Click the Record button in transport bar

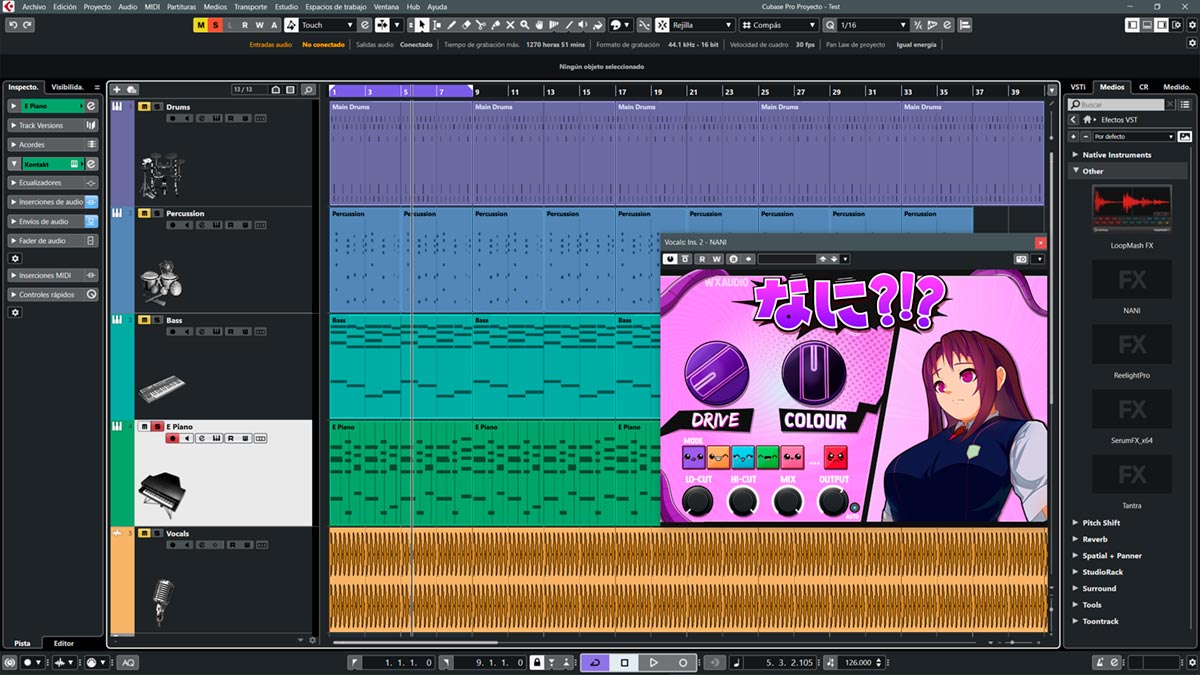pyautogui.click(x=683, y=662)
